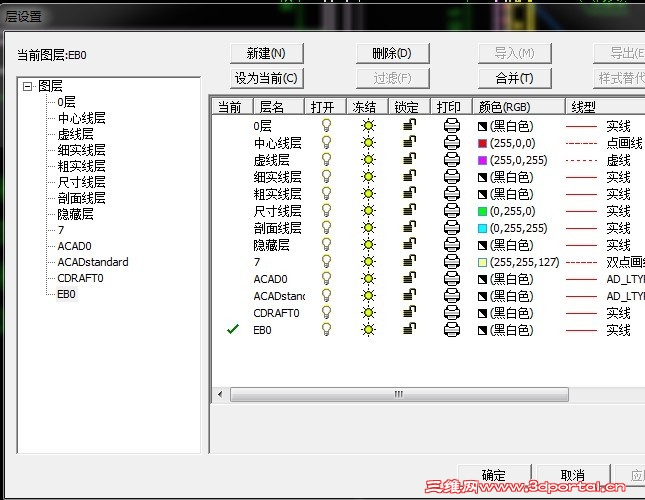Select 细实线层 in the layer tree
Screen dimensions: 645x500
(x=81, y=150)
